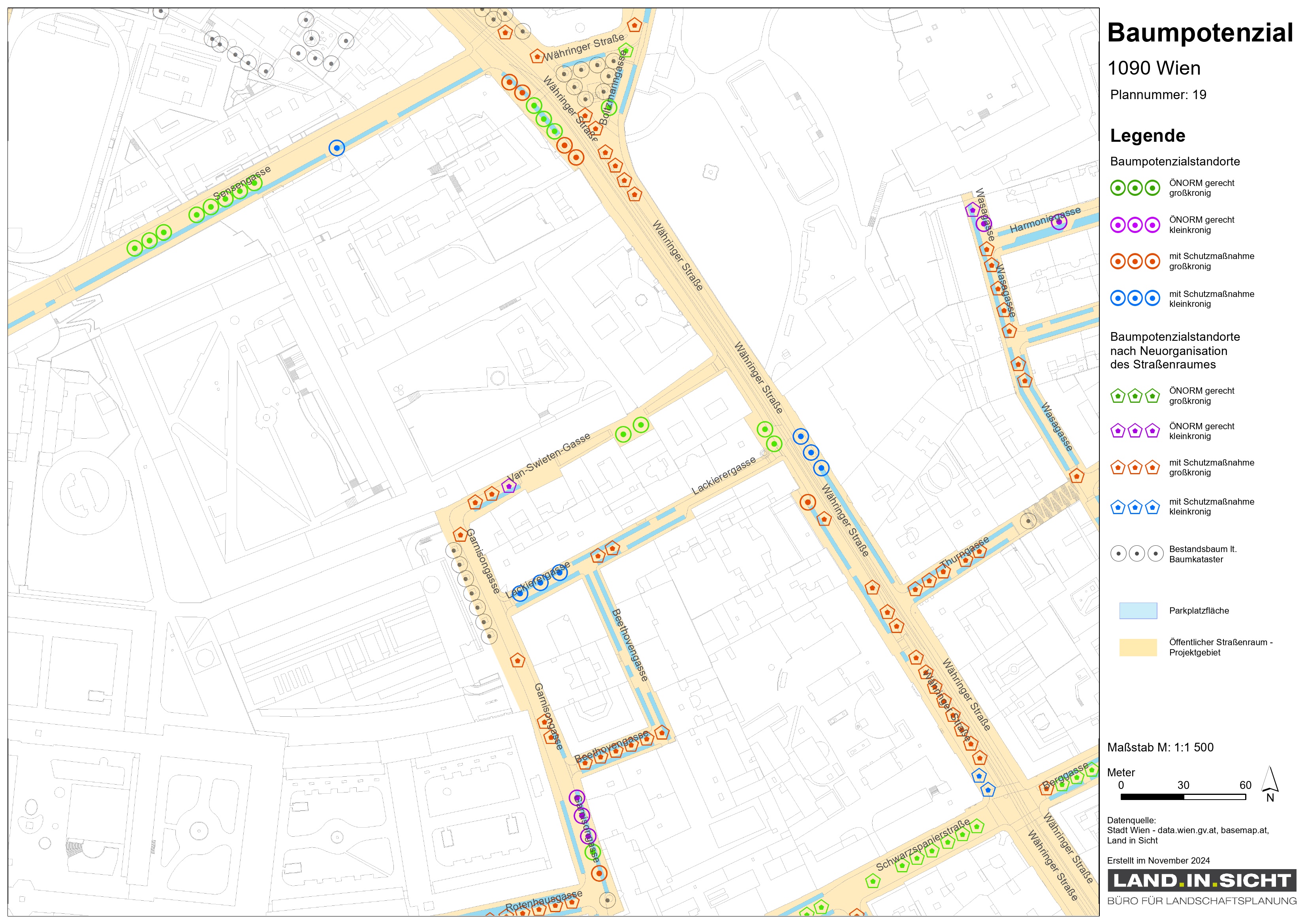Click the first blue pentagon legend symbol
Viewport: 1306px width, 924px height.
1118,506
